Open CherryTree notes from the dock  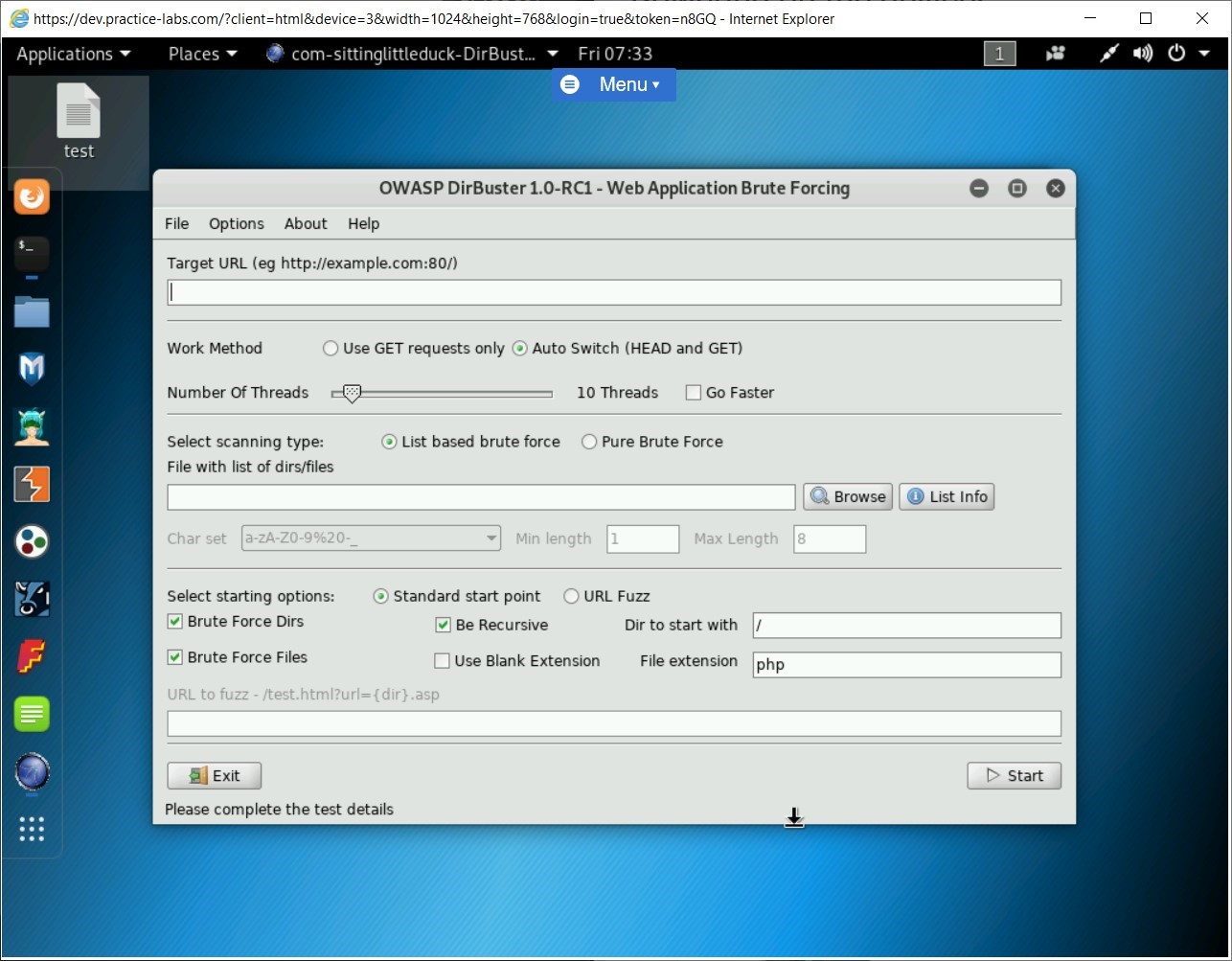(32, 714)
